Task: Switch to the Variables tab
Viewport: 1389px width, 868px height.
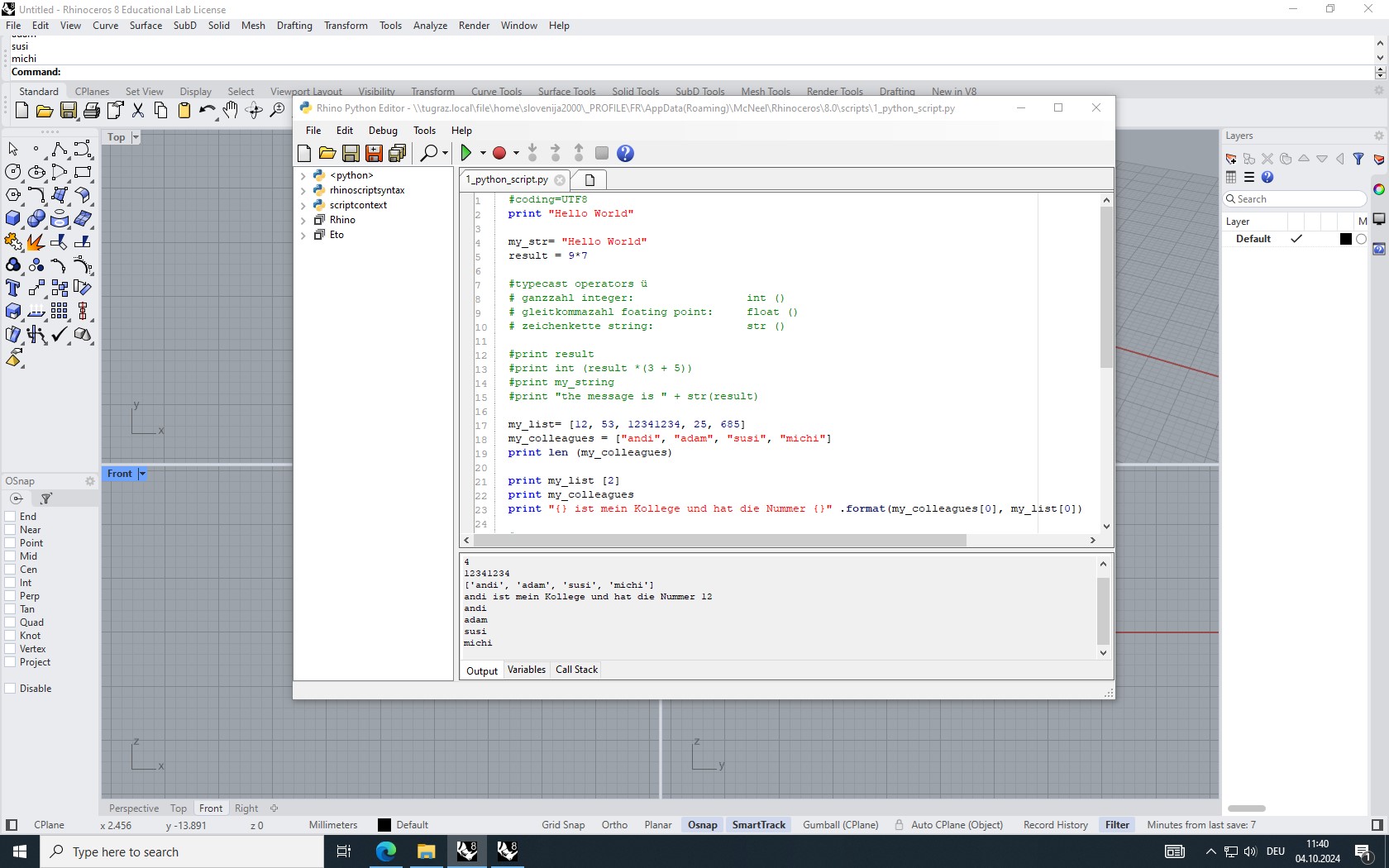Action: click(x=527, y=670)
